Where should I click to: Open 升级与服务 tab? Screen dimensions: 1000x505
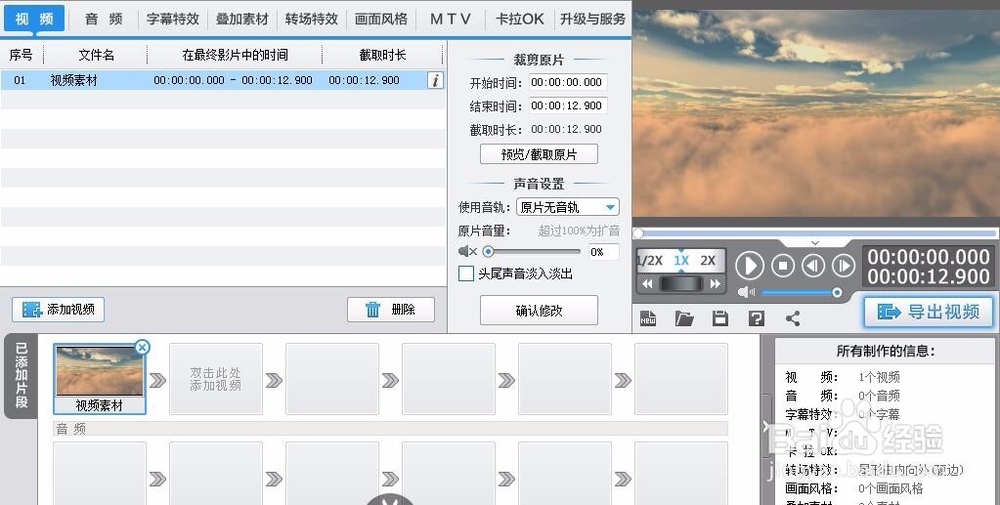[592, 19]
